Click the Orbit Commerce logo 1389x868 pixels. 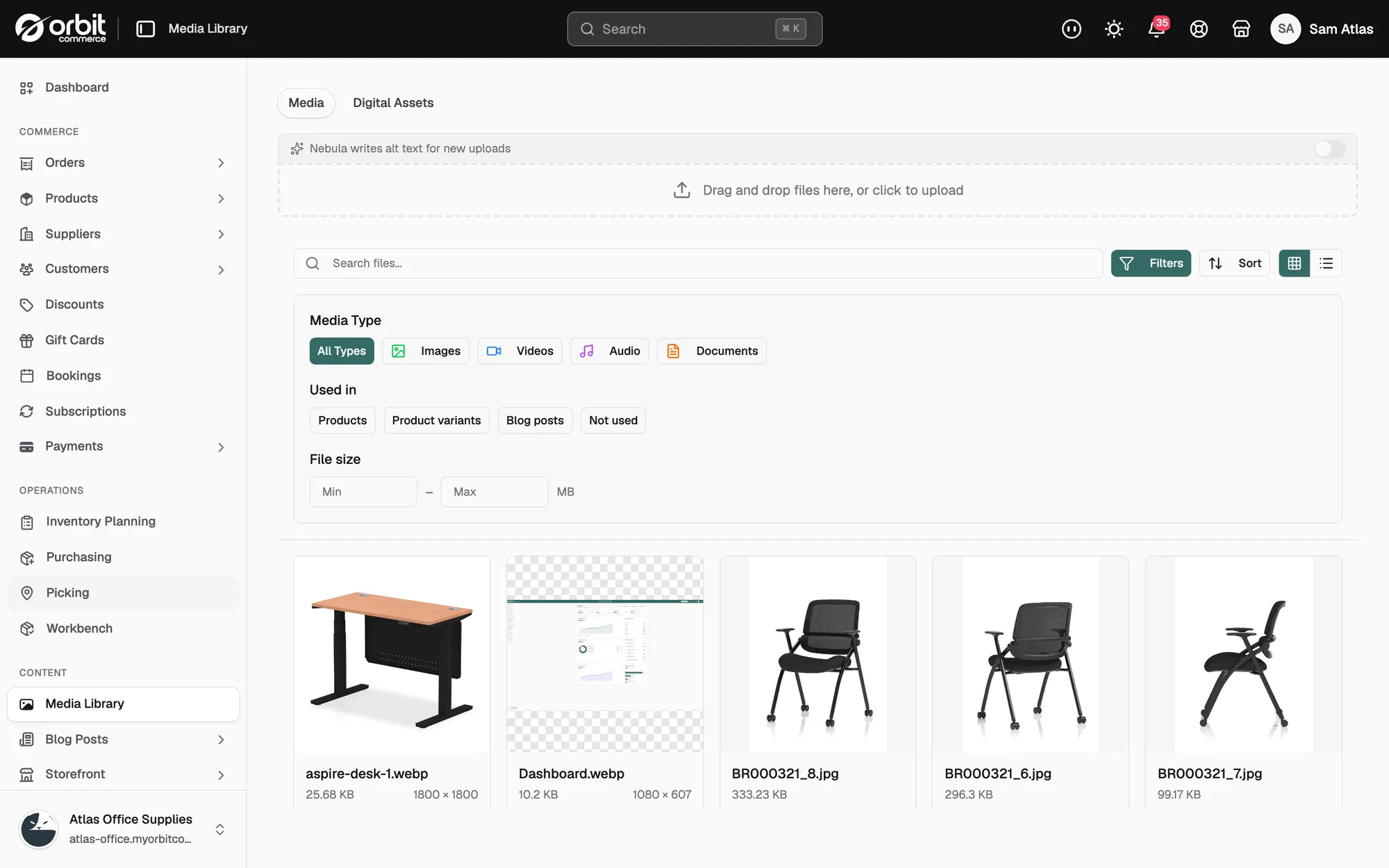coord(61,28)
